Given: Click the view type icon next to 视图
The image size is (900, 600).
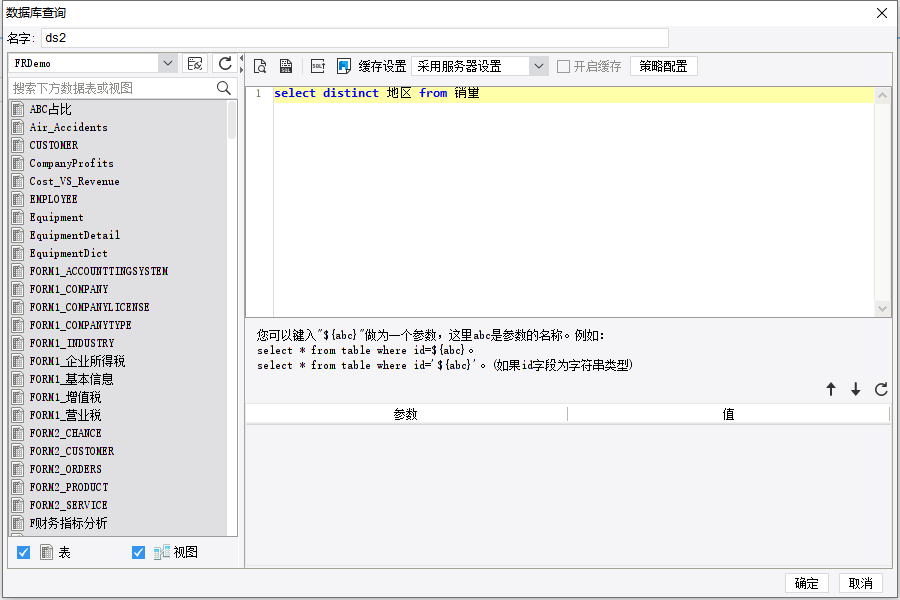Looking at the screenshot, I should coord(162,552).
